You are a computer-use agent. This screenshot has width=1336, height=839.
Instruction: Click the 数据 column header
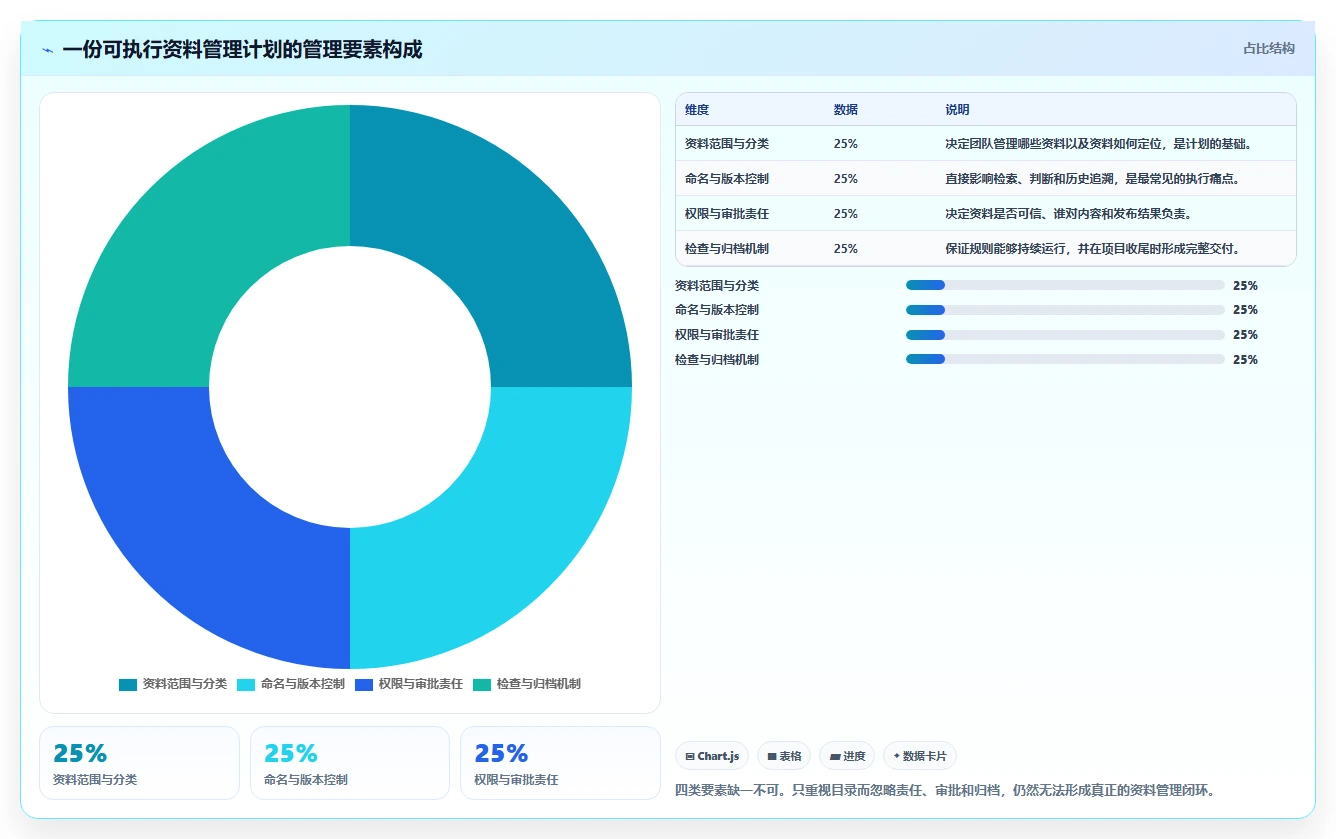pos(845,110)
